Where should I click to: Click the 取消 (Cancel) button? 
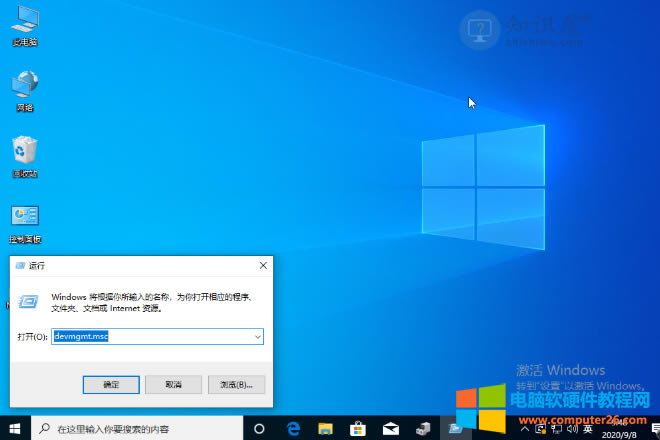[x=173, y=384]
